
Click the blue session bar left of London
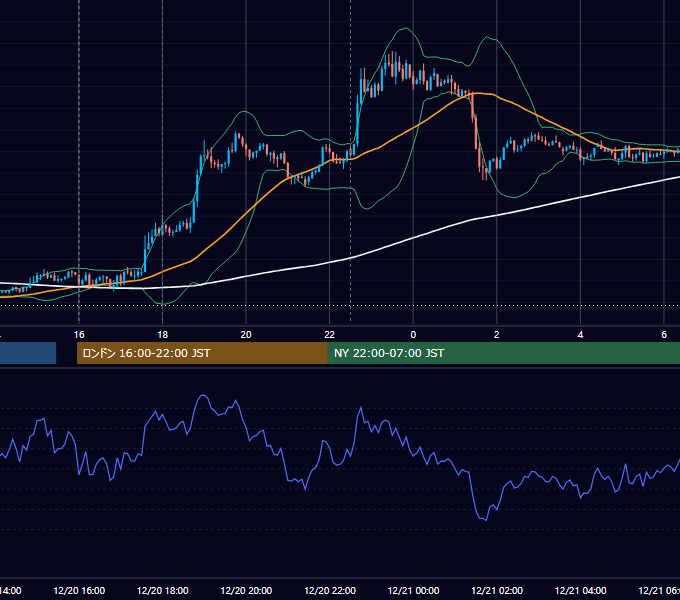point(28,353)
